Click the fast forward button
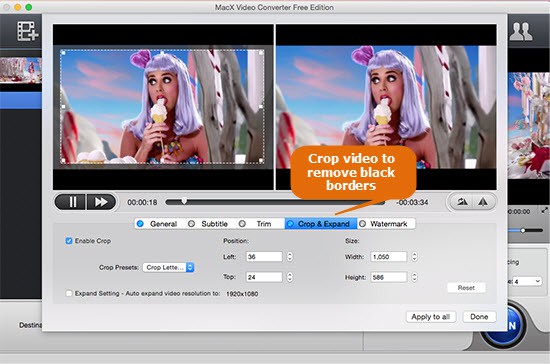This screenshot has width=550, height=364. [101, 202]
